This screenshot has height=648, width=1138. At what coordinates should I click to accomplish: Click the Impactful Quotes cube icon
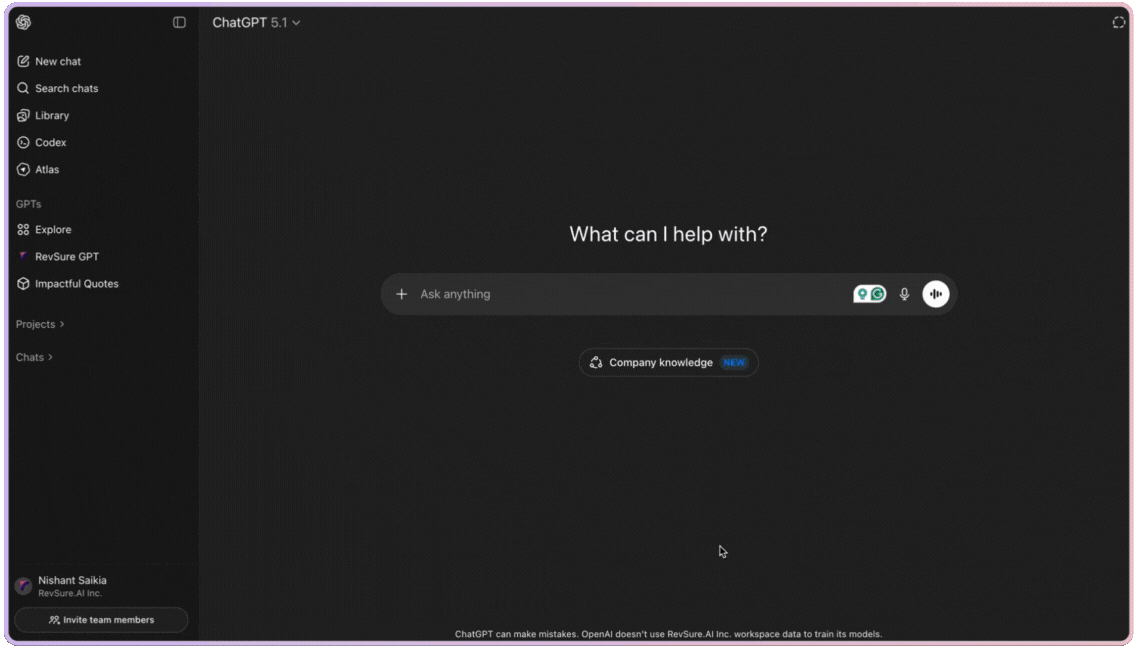23,284
